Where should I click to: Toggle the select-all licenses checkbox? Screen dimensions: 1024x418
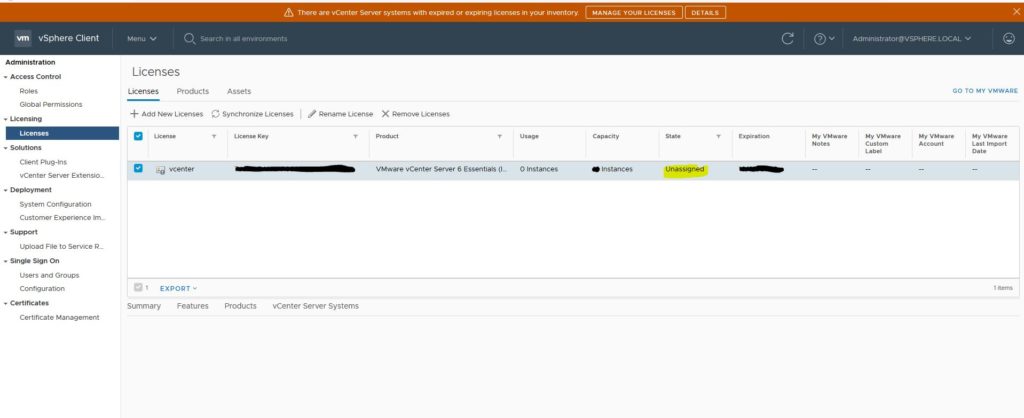point(138,137)
